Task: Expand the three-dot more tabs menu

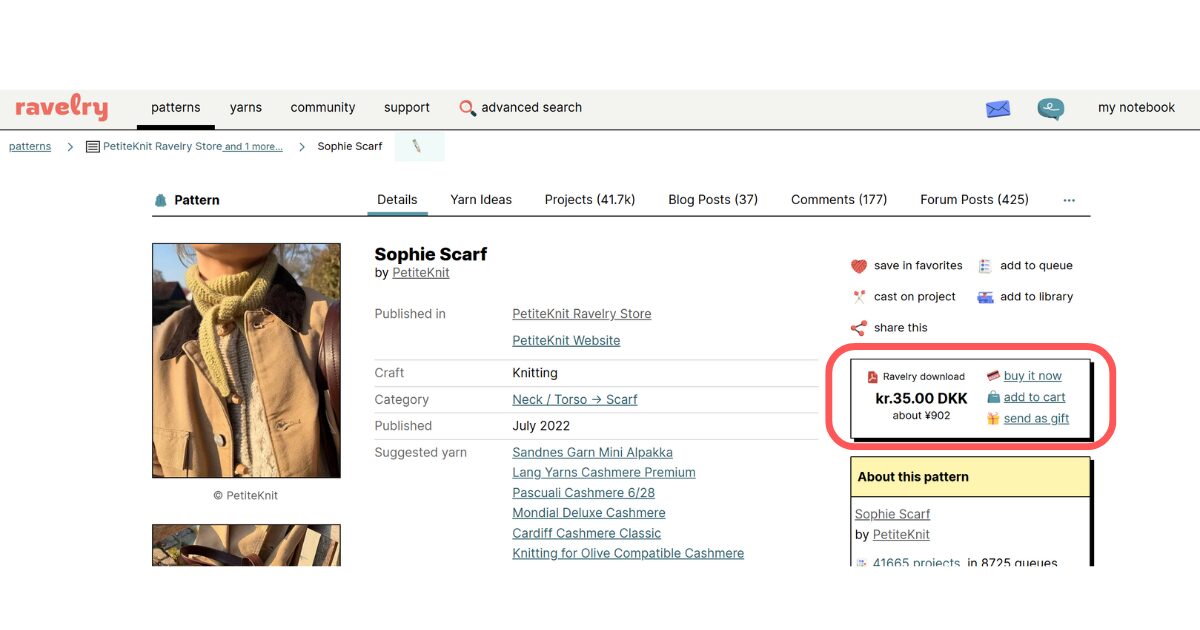Action: [x=1069, y=200]
